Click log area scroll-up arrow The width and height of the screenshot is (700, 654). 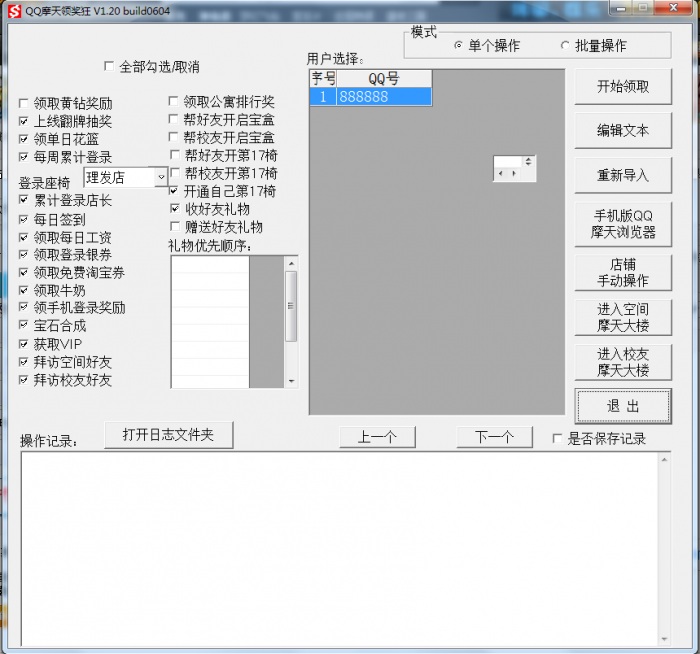click(x=664, y=459)
